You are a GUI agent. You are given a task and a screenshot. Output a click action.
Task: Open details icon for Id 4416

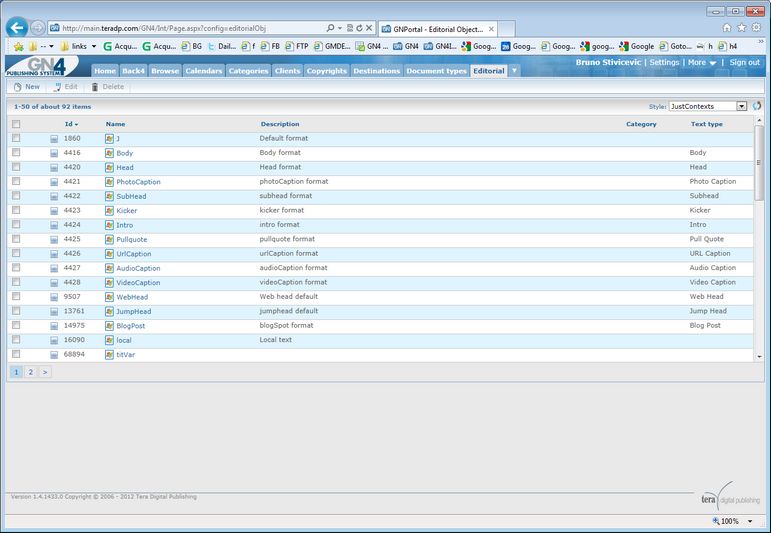[x=54, y=153]
